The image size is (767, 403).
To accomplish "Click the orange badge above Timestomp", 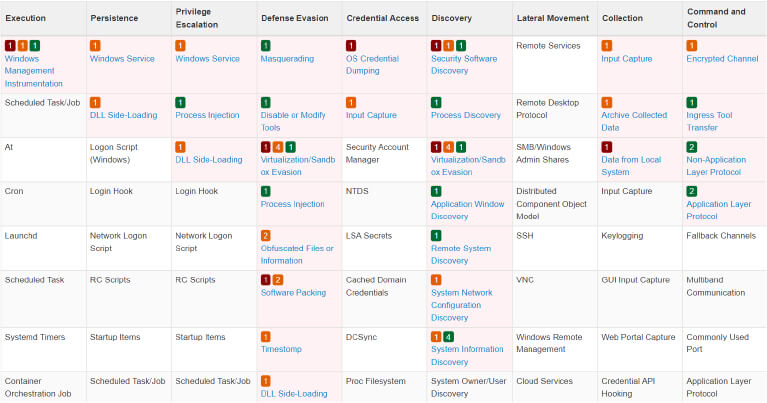I will point(266,336).
